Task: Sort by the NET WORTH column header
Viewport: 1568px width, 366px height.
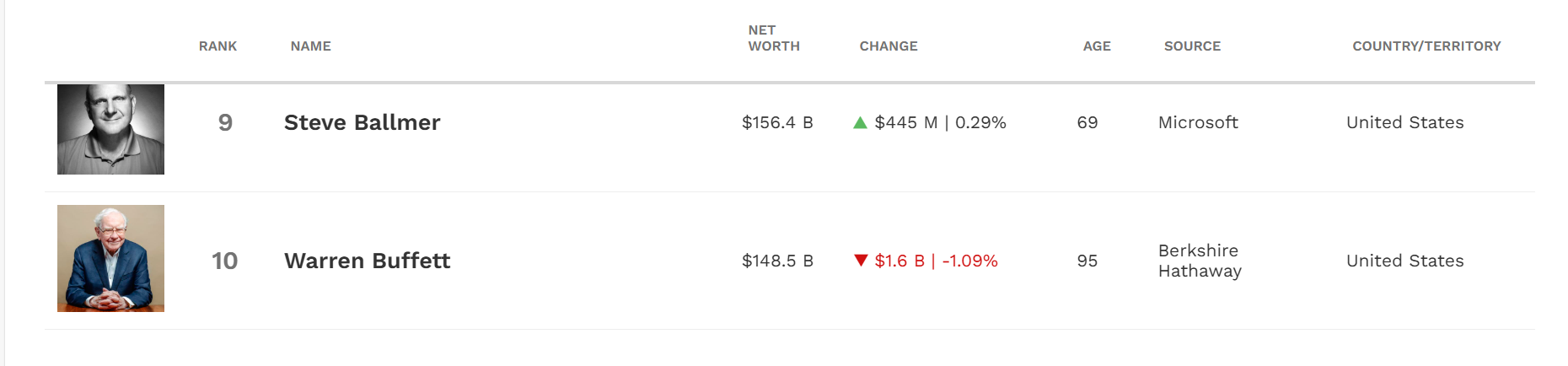Action: point(773,38)
